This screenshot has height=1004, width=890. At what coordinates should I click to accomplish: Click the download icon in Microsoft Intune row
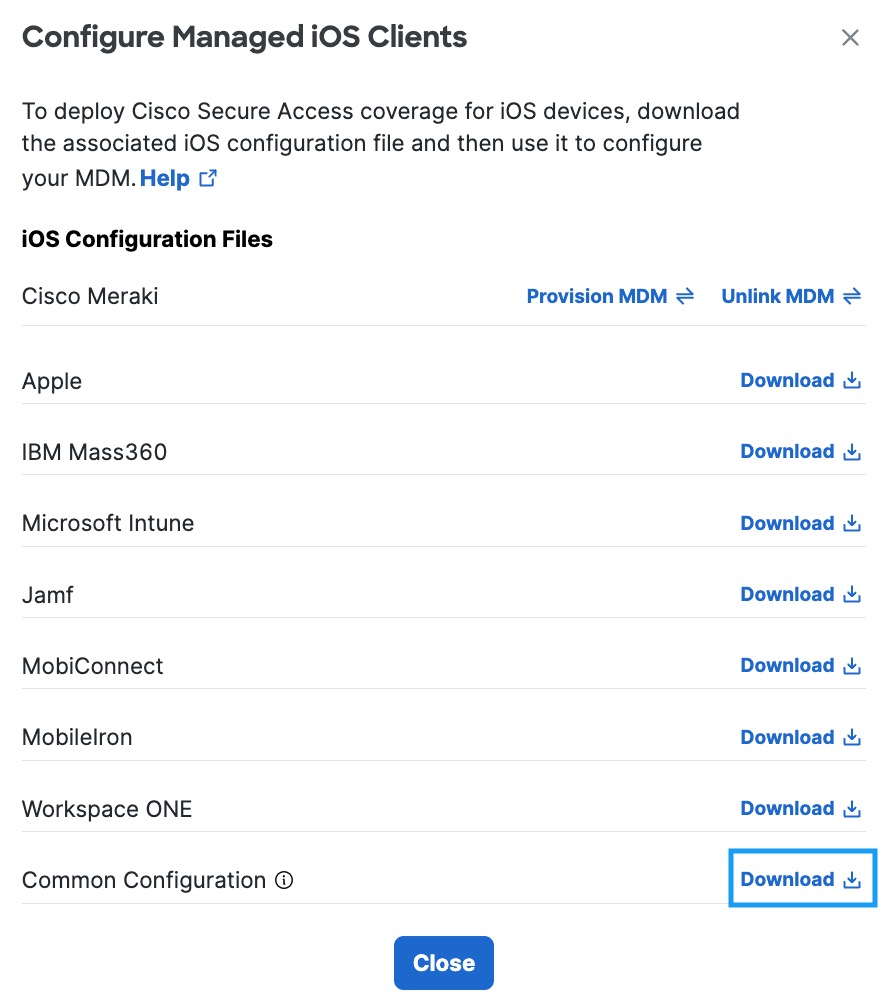[852, 523]
